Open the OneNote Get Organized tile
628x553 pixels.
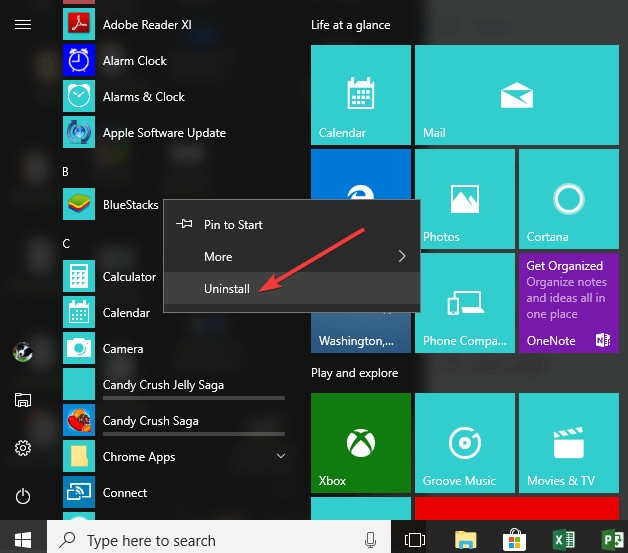coord(569,303)
